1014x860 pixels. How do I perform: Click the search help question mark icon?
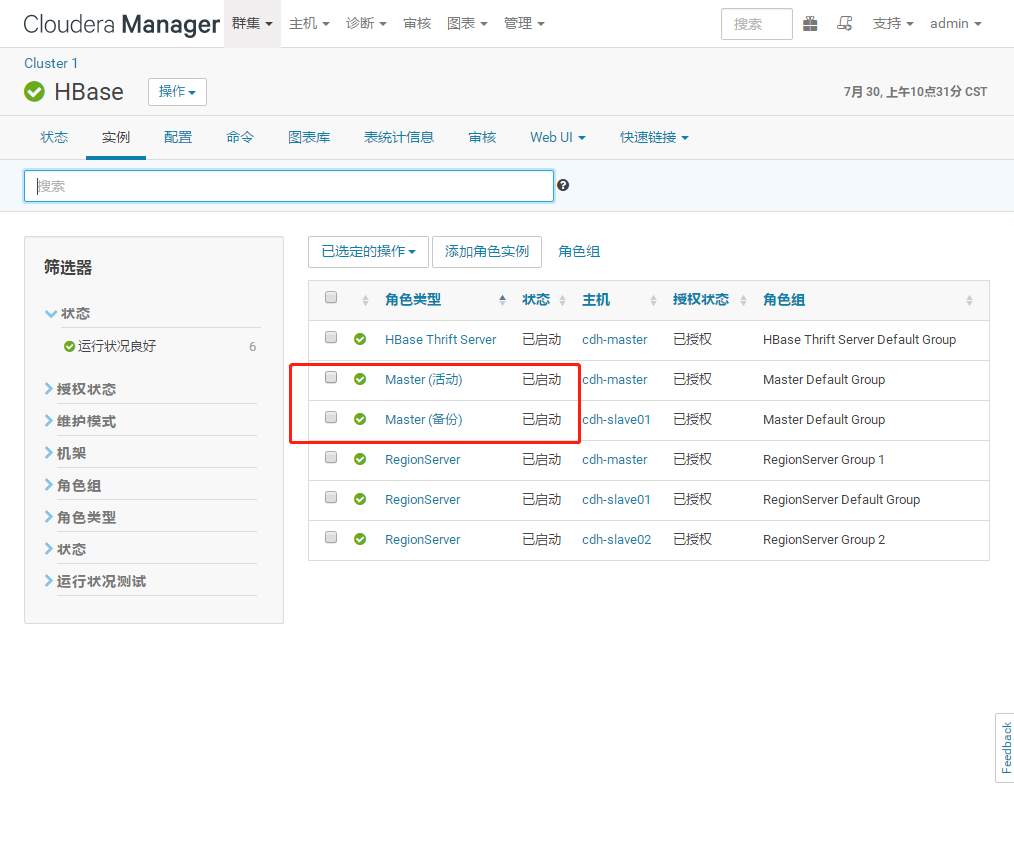pos(563,186)
